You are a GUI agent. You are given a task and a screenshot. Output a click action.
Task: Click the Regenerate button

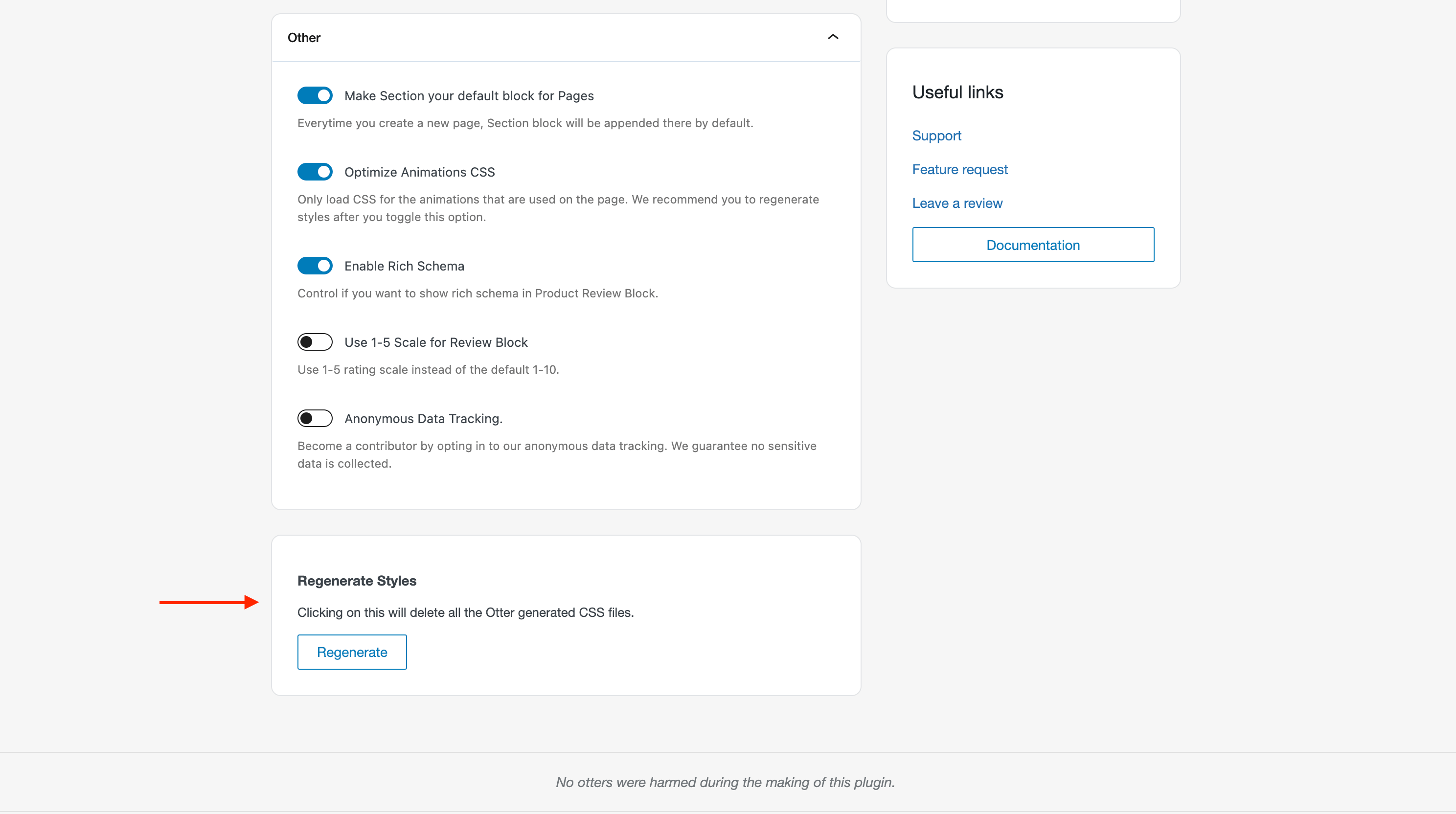coord(352,652)
